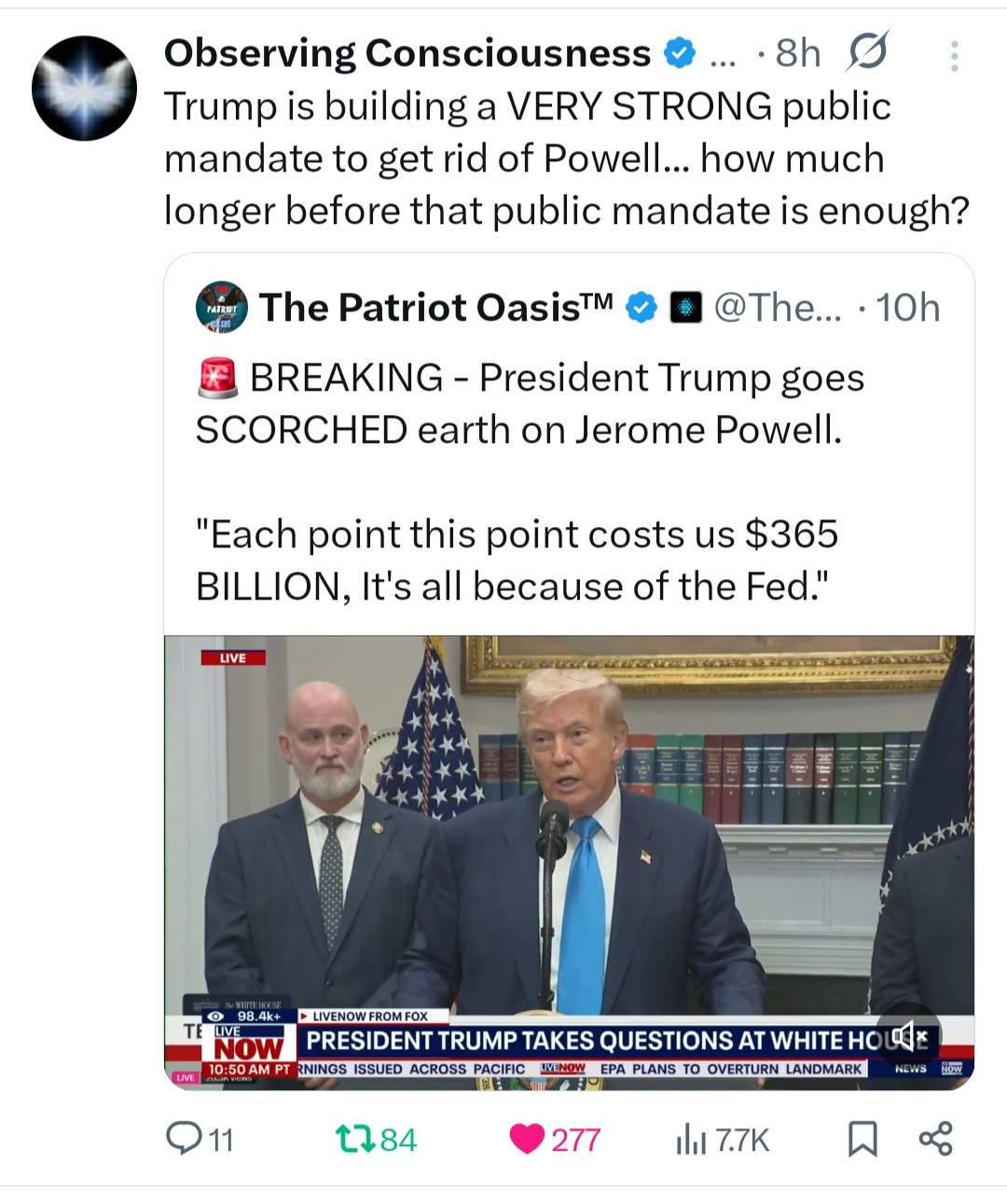This screenshot has height=1204, width=1007.
Task: Click the verified badge beside Observing Consciousness
Action: (680, 54)
